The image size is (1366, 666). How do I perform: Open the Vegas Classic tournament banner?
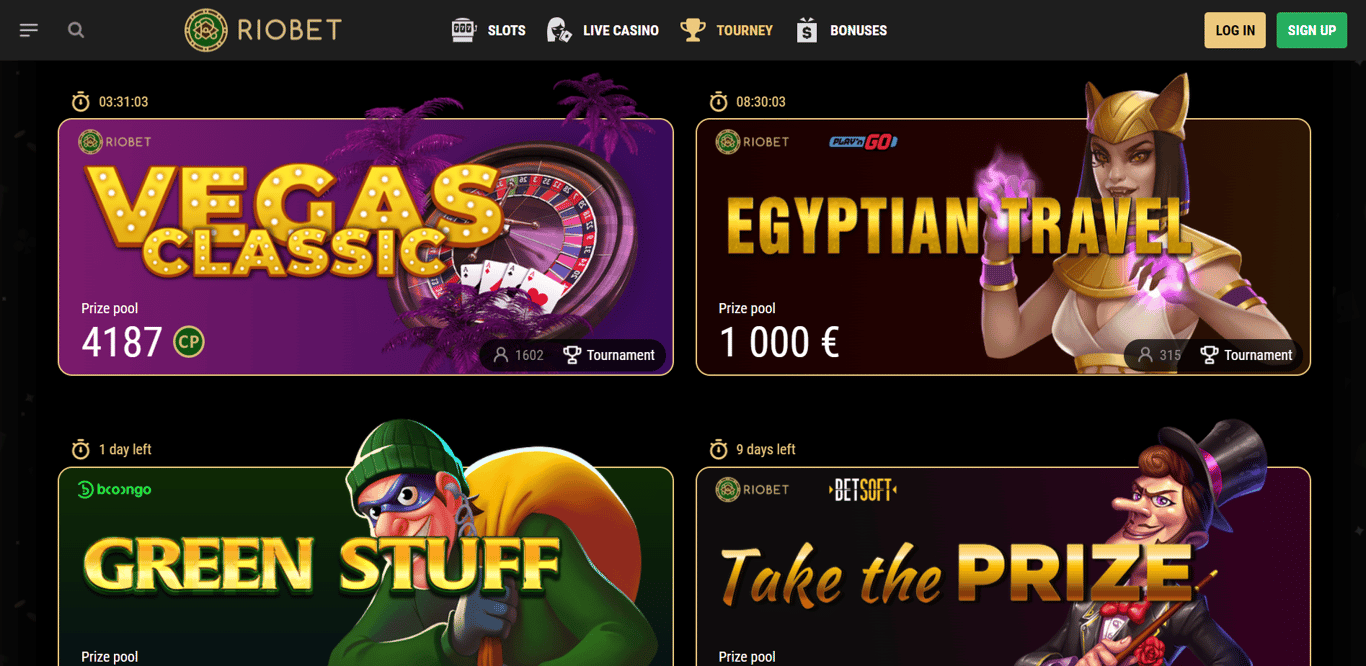(366, 247)
